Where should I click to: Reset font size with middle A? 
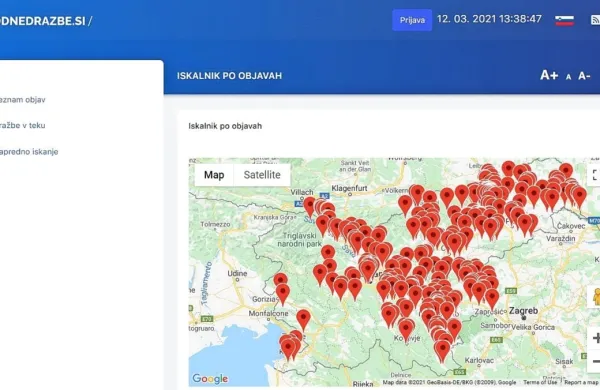568,77
